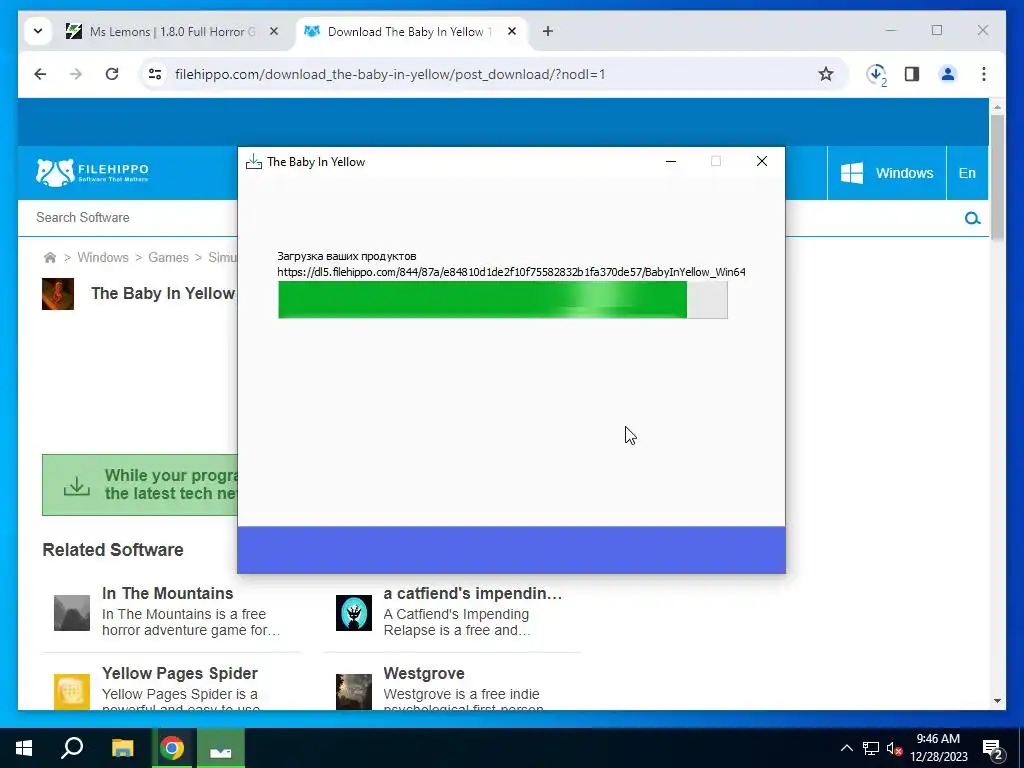Screen dimensions: 1024x768
Task: Open taskbar search magnifier
Action: tap(72, 748)
